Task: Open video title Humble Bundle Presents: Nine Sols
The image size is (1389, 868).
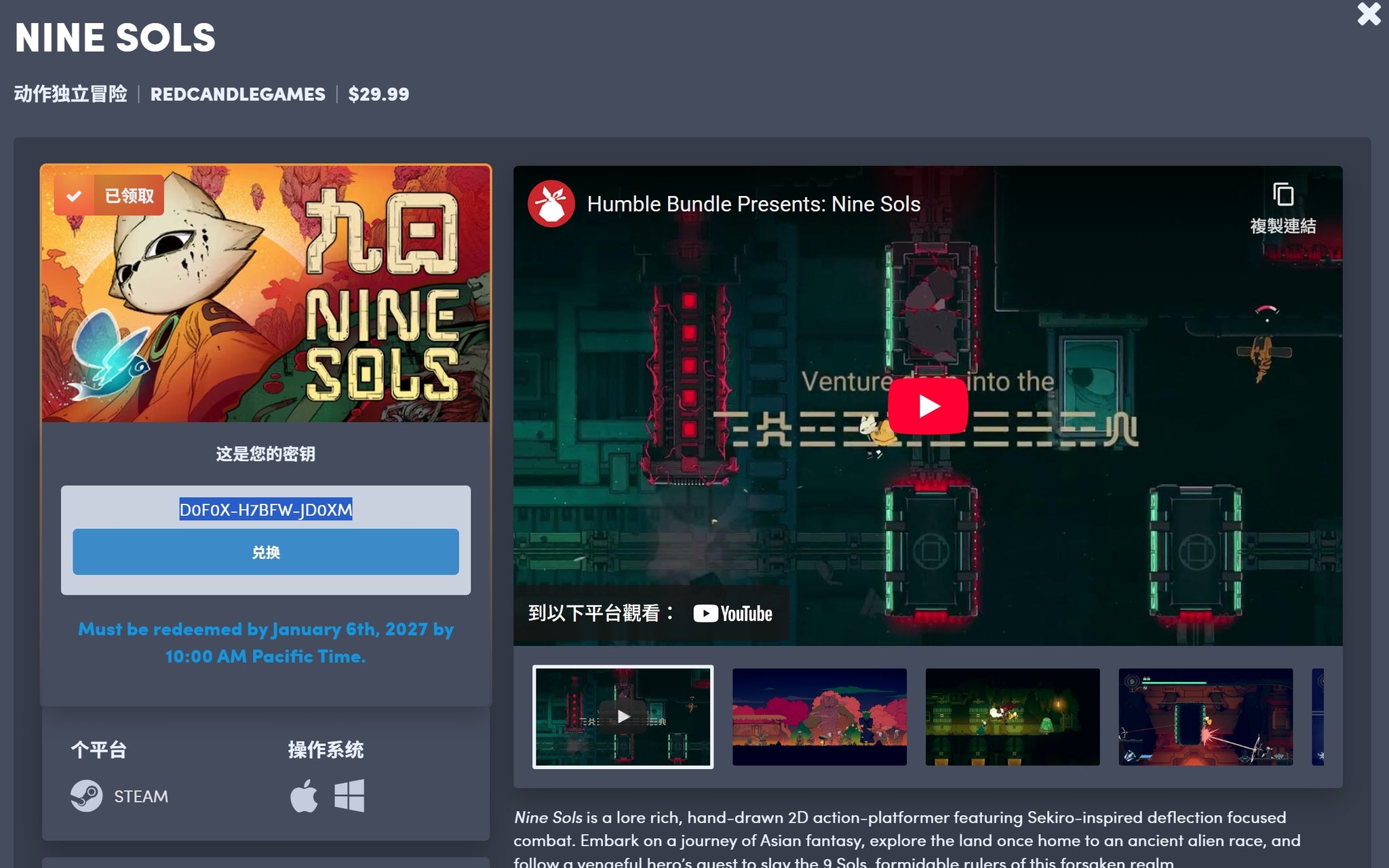Action: (x=754, y=204)
